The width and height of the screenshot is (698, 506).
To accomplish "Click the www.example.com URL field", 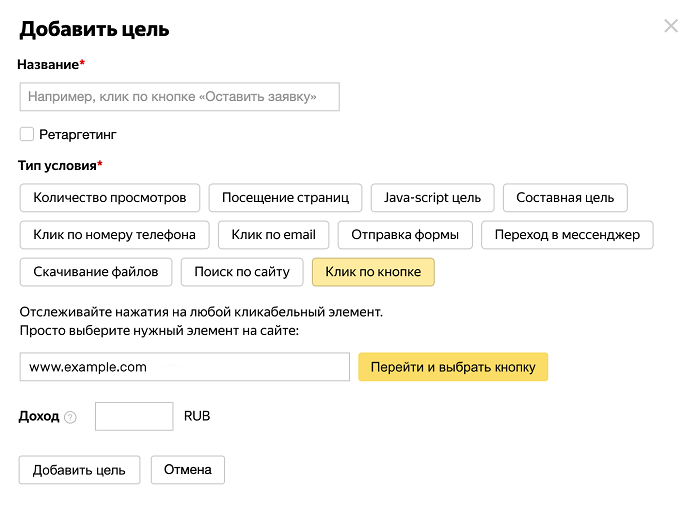I will click(x=185, y=367).
